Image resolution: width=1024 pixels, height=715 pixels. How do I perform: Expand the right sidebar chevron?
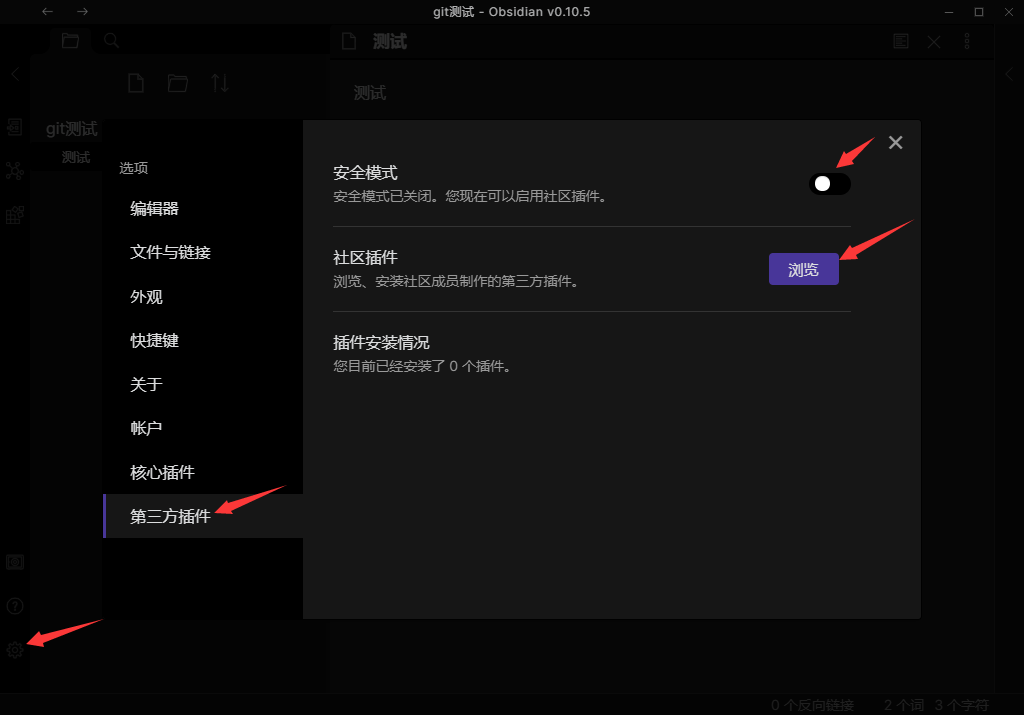point(1010,73)
